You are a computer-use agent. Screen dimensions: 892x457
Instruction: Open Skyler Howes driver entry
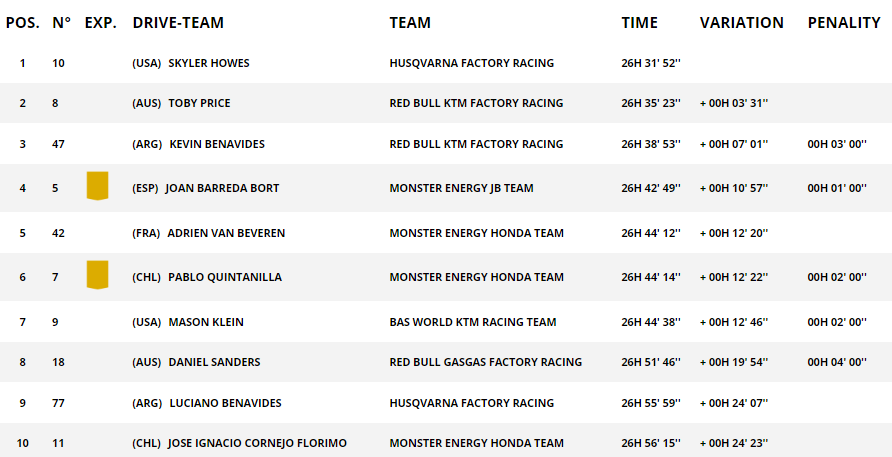point(209,63)
